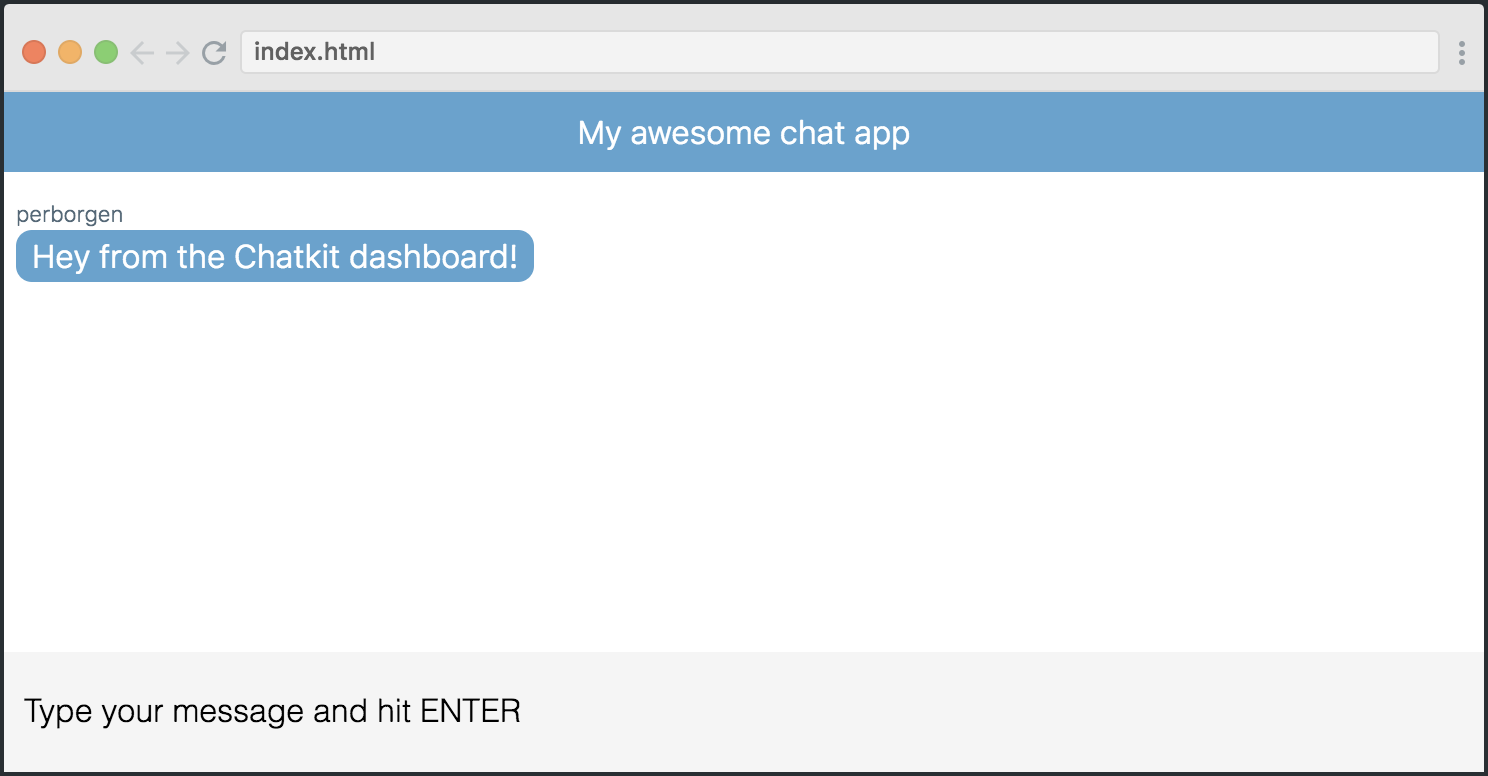This screenshot has height=776, width=1488.
Task: Maximize the window with the green button
Action: click(106, 52)
